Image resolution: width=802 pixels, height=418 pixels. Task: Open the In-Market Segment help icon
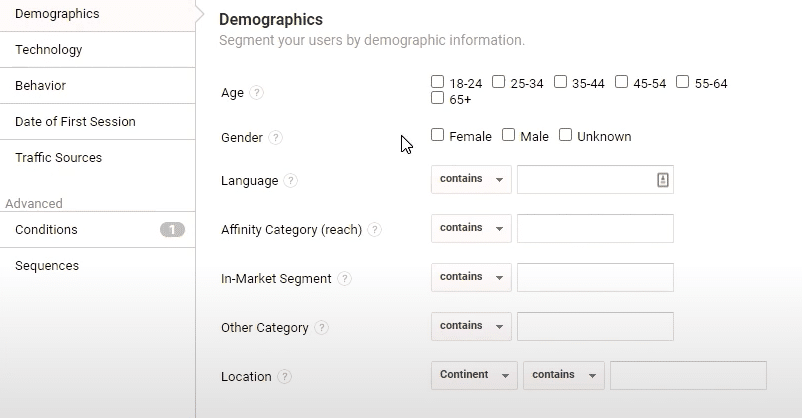pyautogui.click(x=345, y=279)
